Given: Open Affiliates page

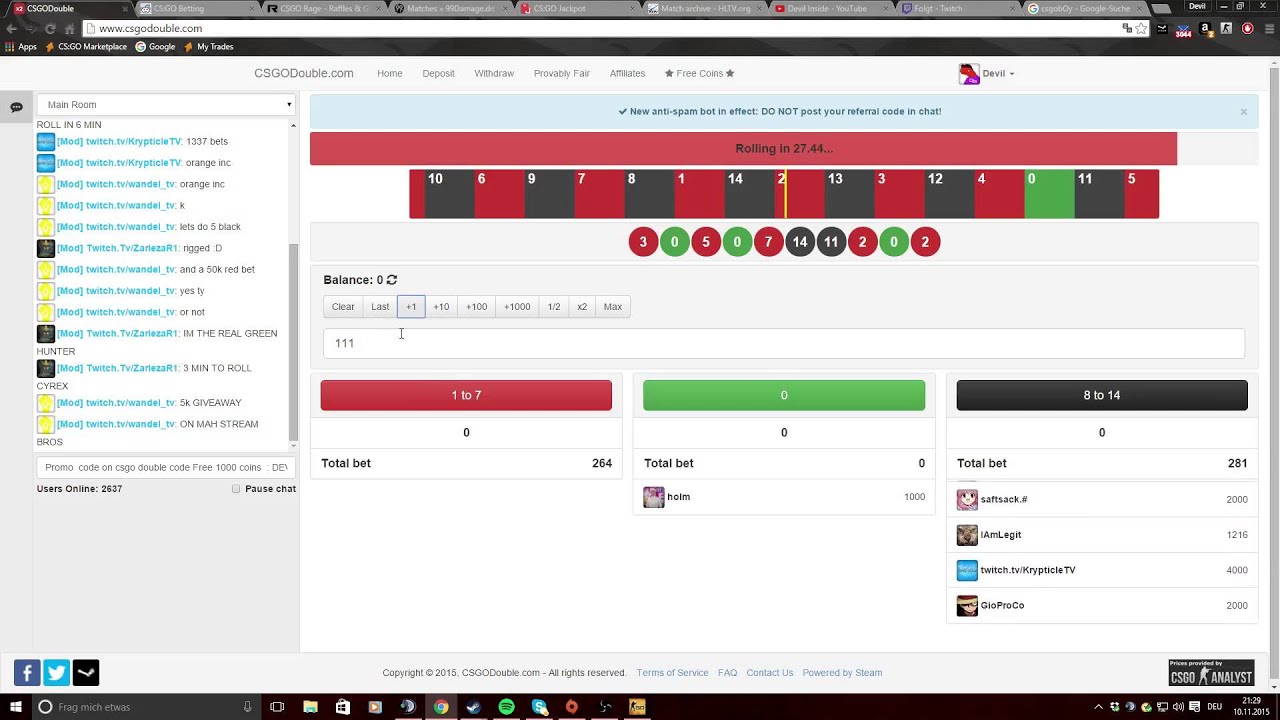Looking at the screenshot, I should pyautogui.click(x=628, y=74).
